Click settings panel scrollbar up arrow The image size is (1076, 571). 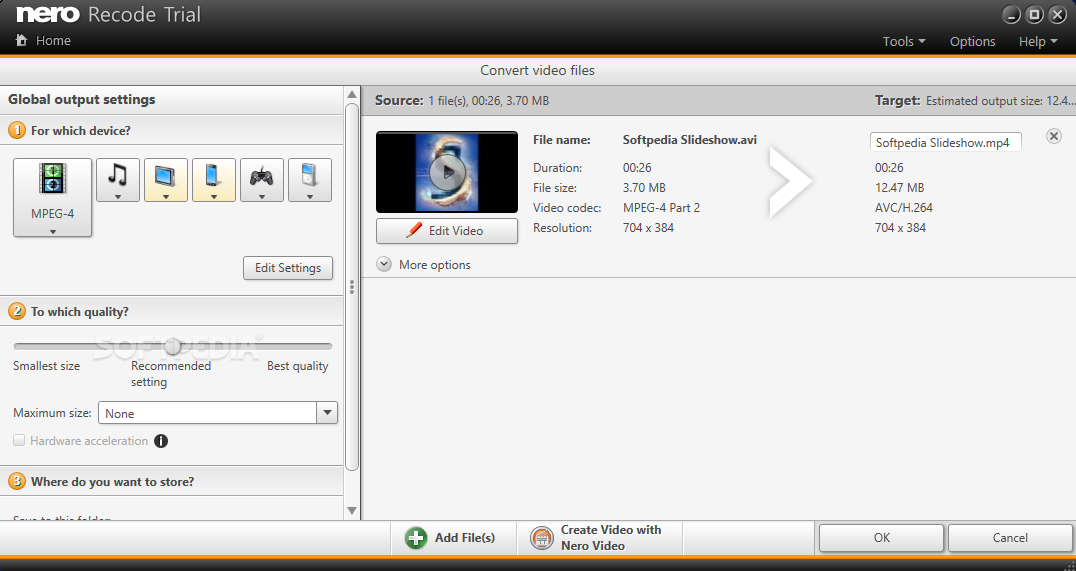click(352, 95)
